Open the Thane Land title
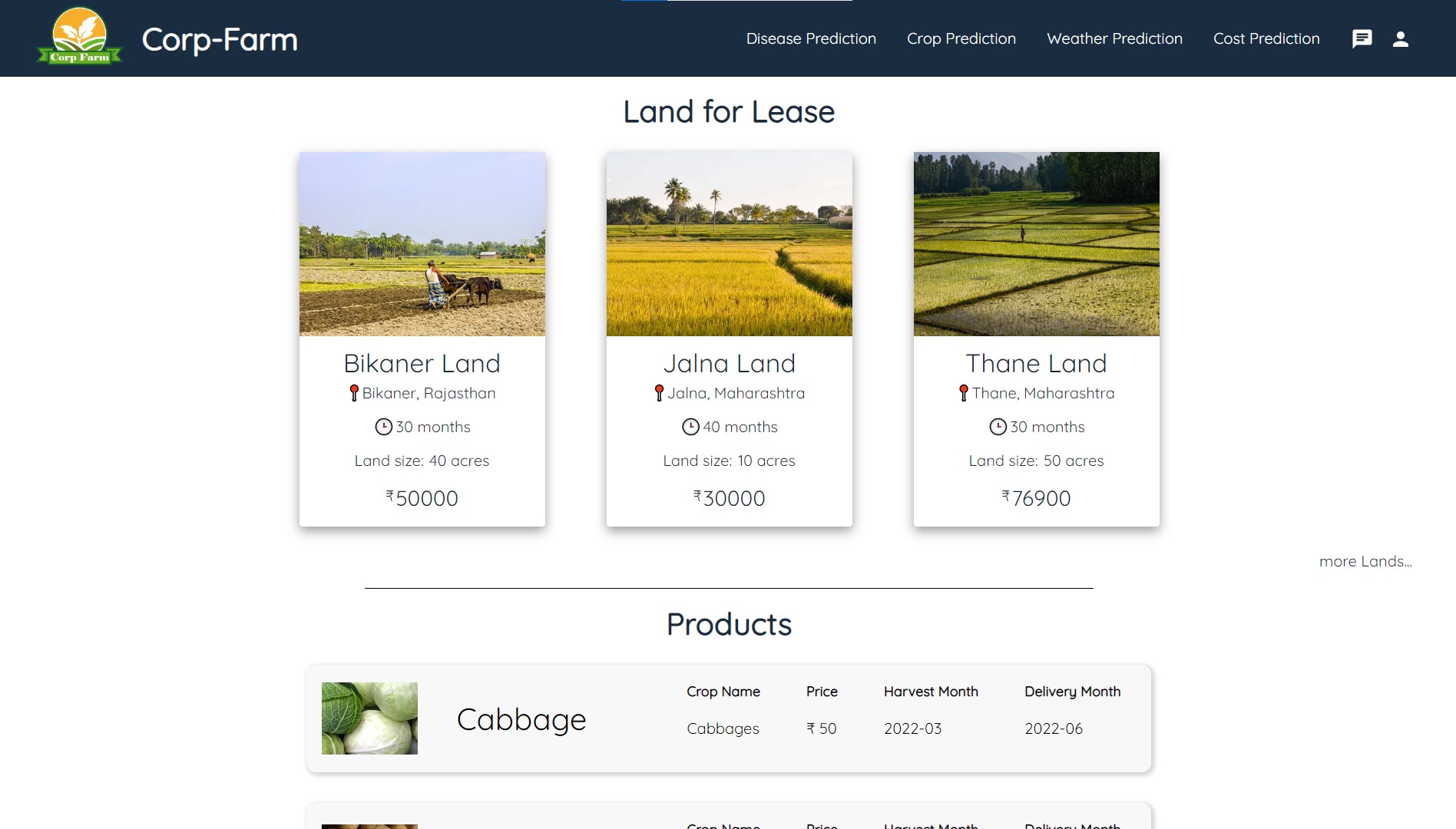 [x=1037, y=363]
